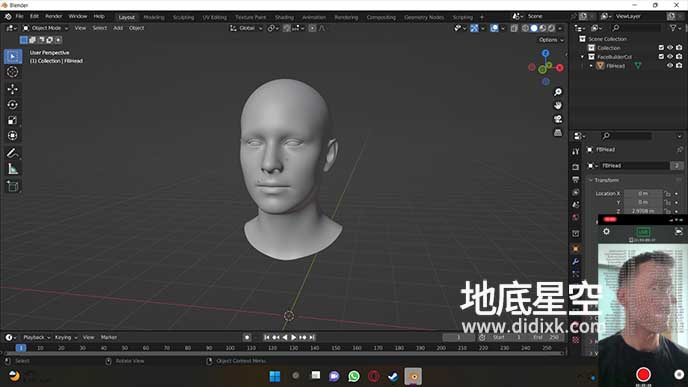Image resolution: width=688 pixels, height=387 pixels.
Task: Open Tool properties tab icon
Action: (x=576, y=151)
